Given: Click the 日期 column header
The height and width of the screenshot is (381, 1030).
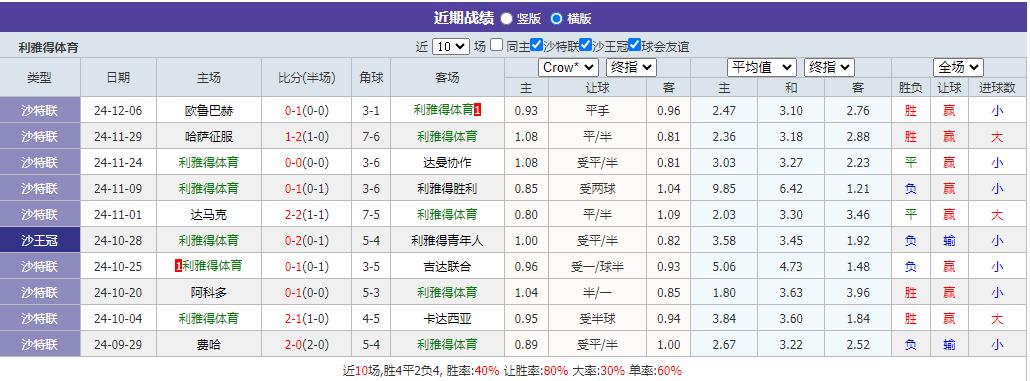Looking at the screenshot, I should click(x=118, y=78).
